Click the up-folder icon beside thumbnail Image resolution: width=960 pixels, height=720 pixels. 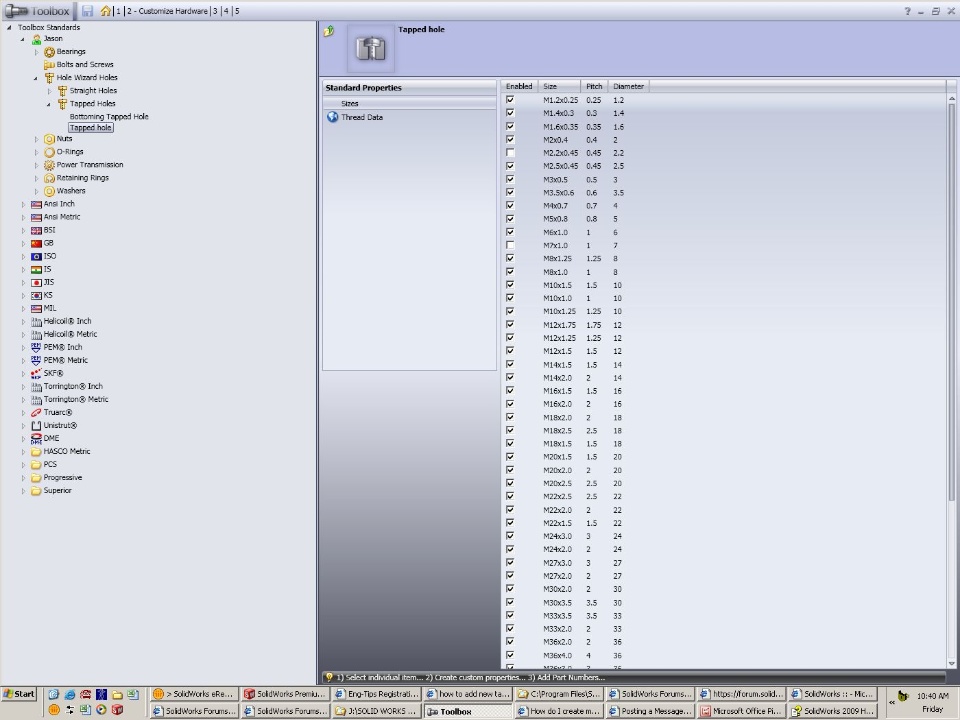329,31
